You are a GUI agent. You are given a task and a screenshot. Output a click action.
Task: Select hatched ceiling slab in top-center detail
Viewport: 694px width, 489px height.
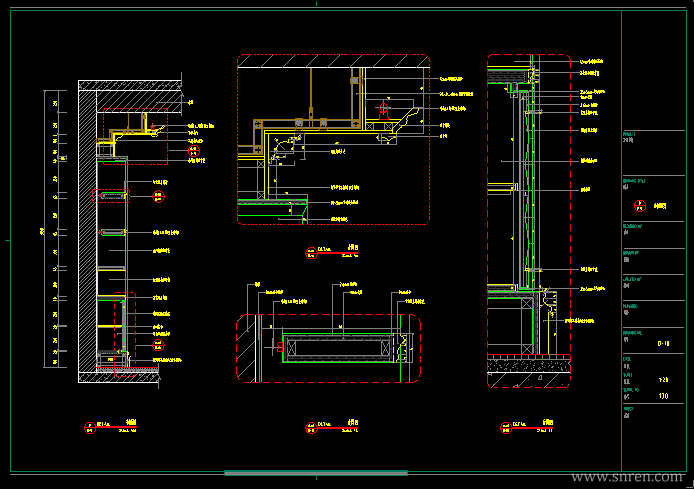[x=333, y=61]
